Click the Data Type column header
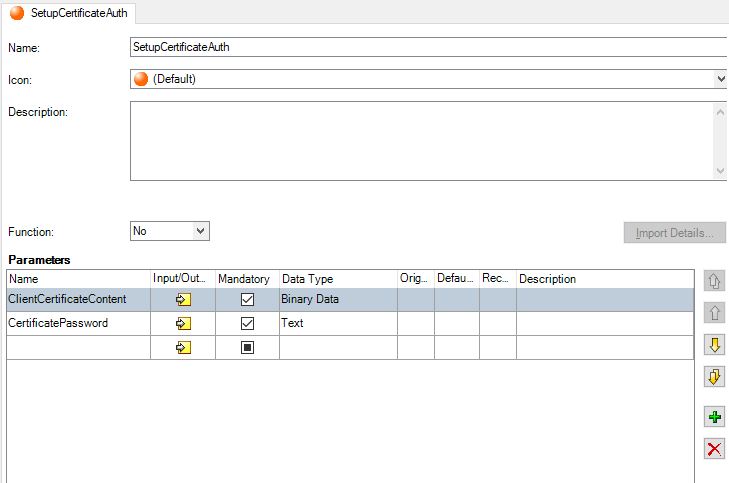729x483 pixels. pos(337,279)
